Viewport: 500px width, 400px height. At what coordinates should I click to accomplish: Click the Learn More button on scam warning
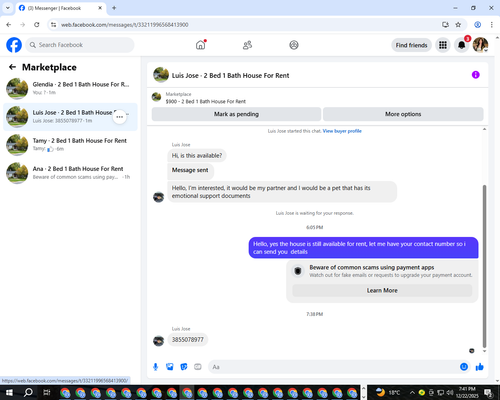click(382, 290)
